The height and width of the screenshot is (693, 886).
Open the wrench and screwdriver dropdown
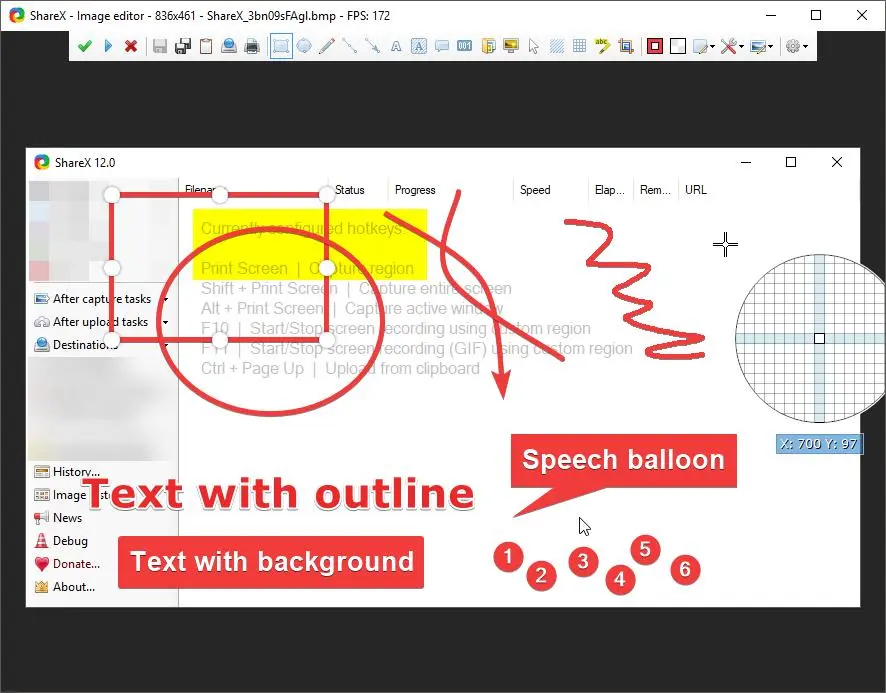click(x=732, y=46)
